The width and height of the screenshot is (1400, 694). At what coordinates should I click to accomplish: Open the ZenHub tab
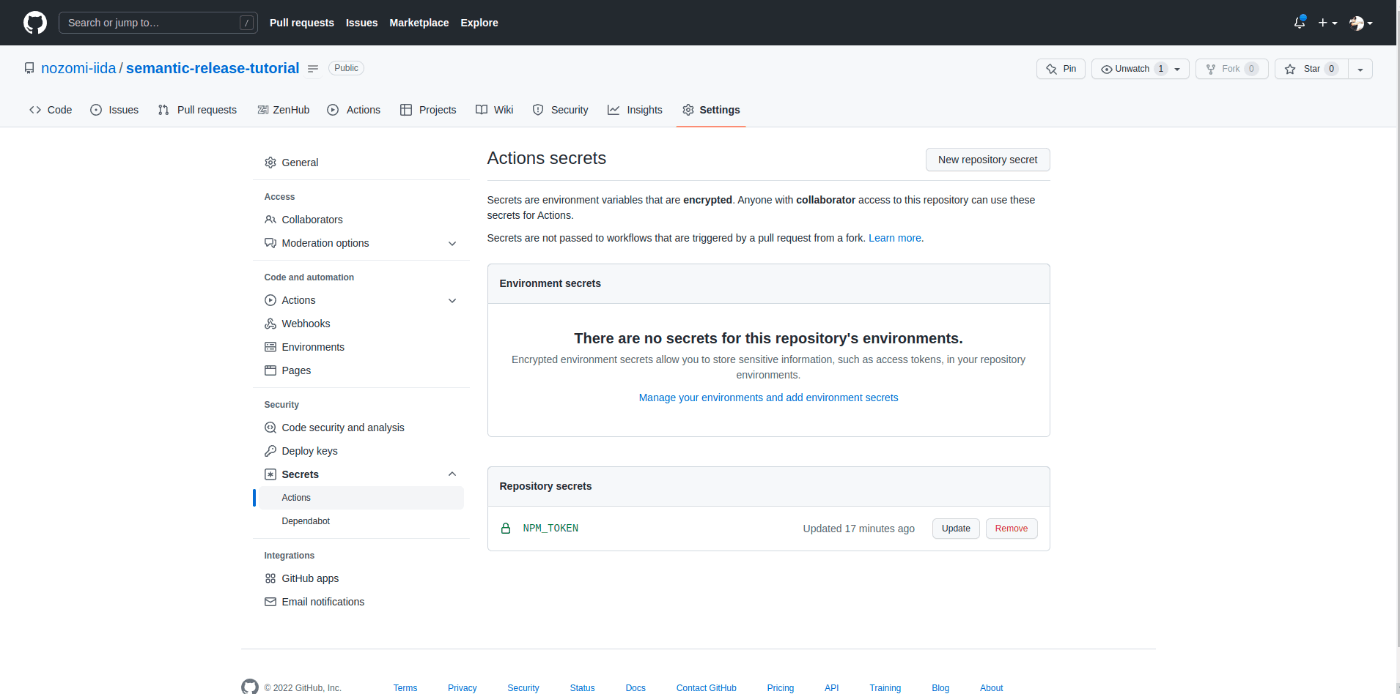tap(283, 110)
